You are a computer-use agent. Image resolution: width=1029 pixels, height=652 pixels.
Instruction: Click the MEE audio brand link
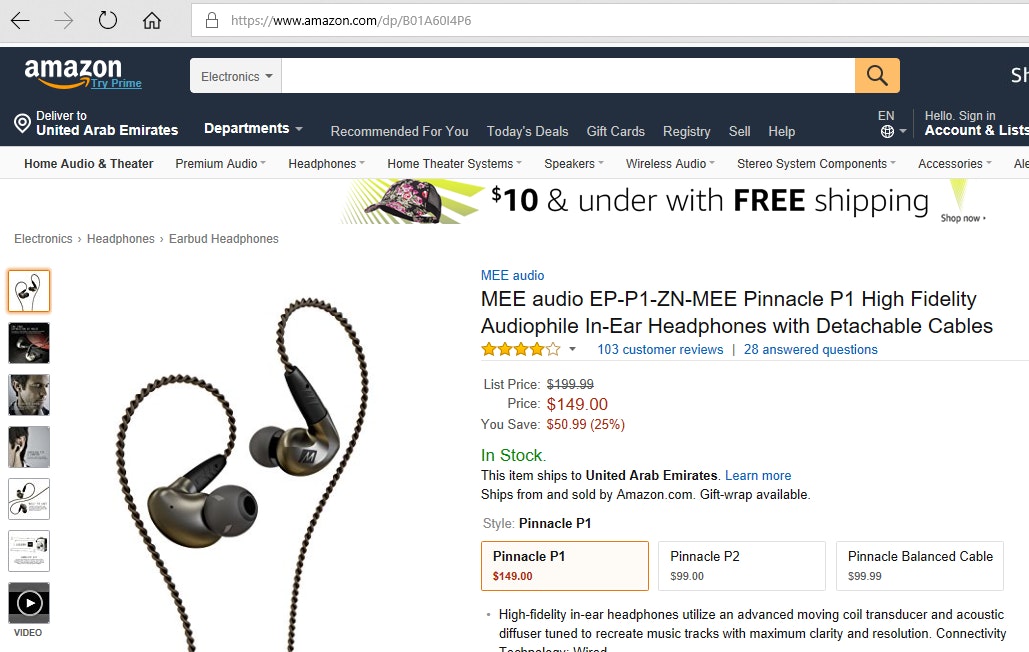(x=513, y=275)
